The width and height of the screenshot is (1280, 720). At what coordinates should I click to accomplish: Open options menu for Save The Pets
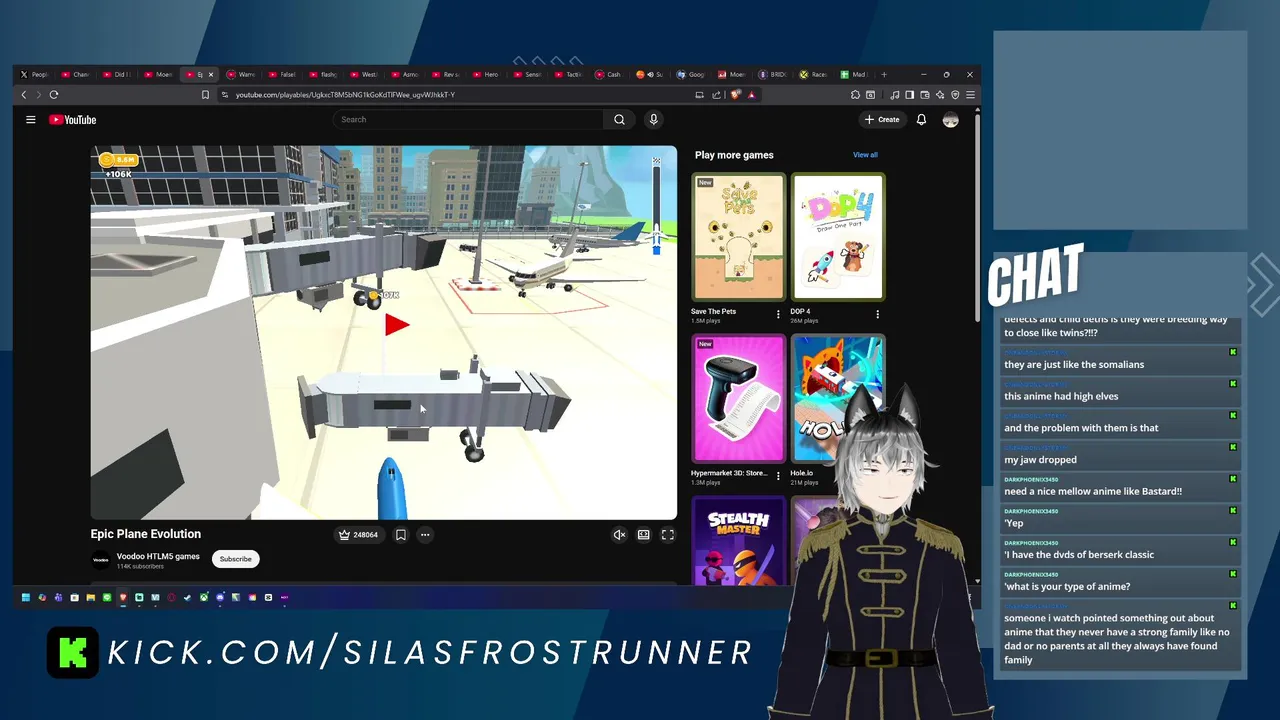[x=778, y=314]
